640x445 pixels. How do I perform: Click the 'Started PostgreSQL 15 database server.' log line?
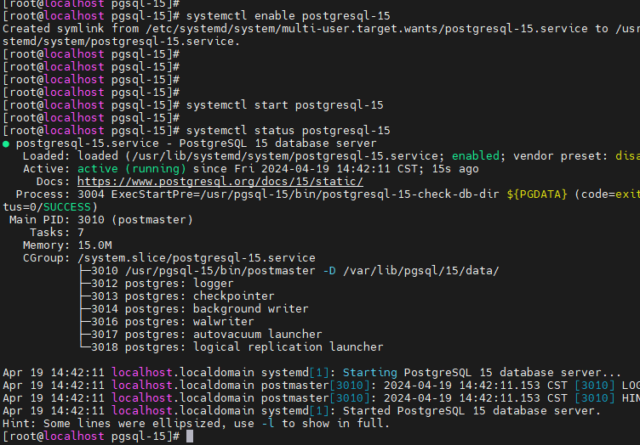(x=302, y=410)
